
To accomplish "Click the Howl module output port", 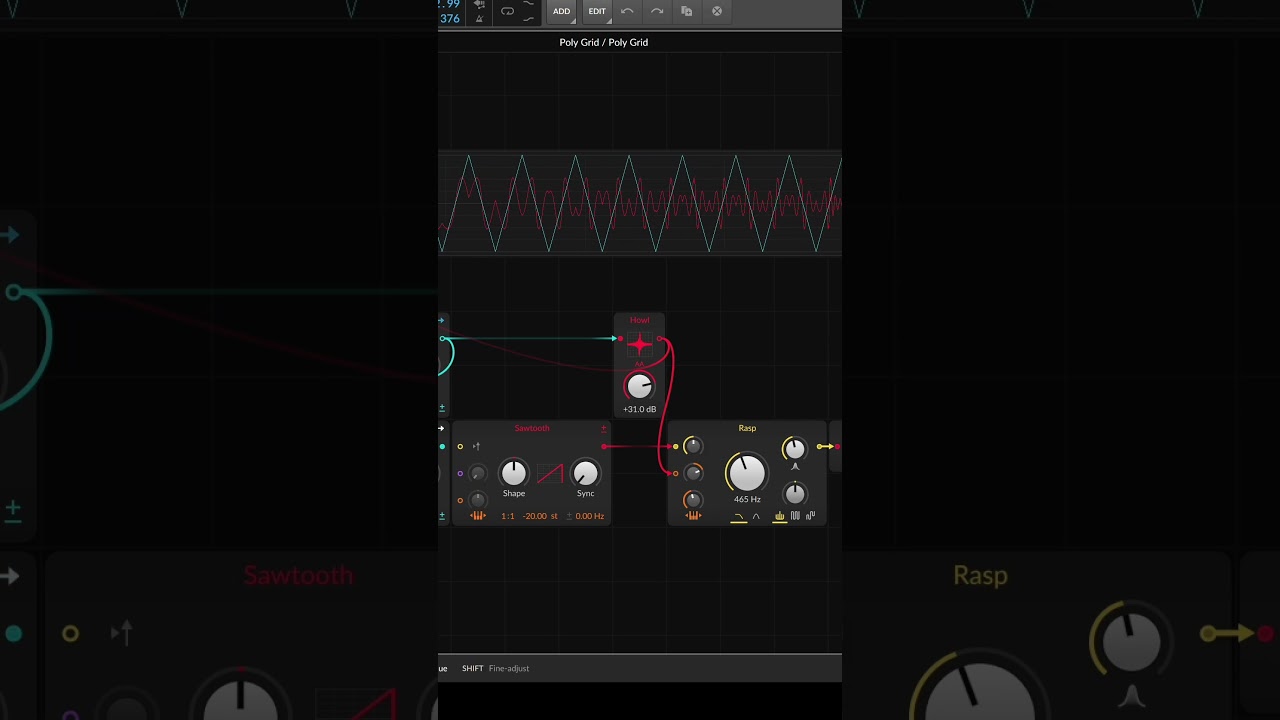I will 660,339.
